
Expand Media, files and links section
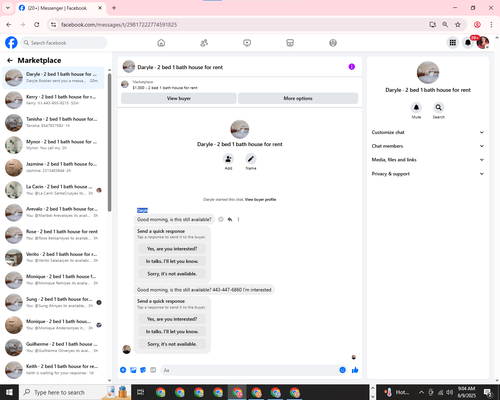428,160
